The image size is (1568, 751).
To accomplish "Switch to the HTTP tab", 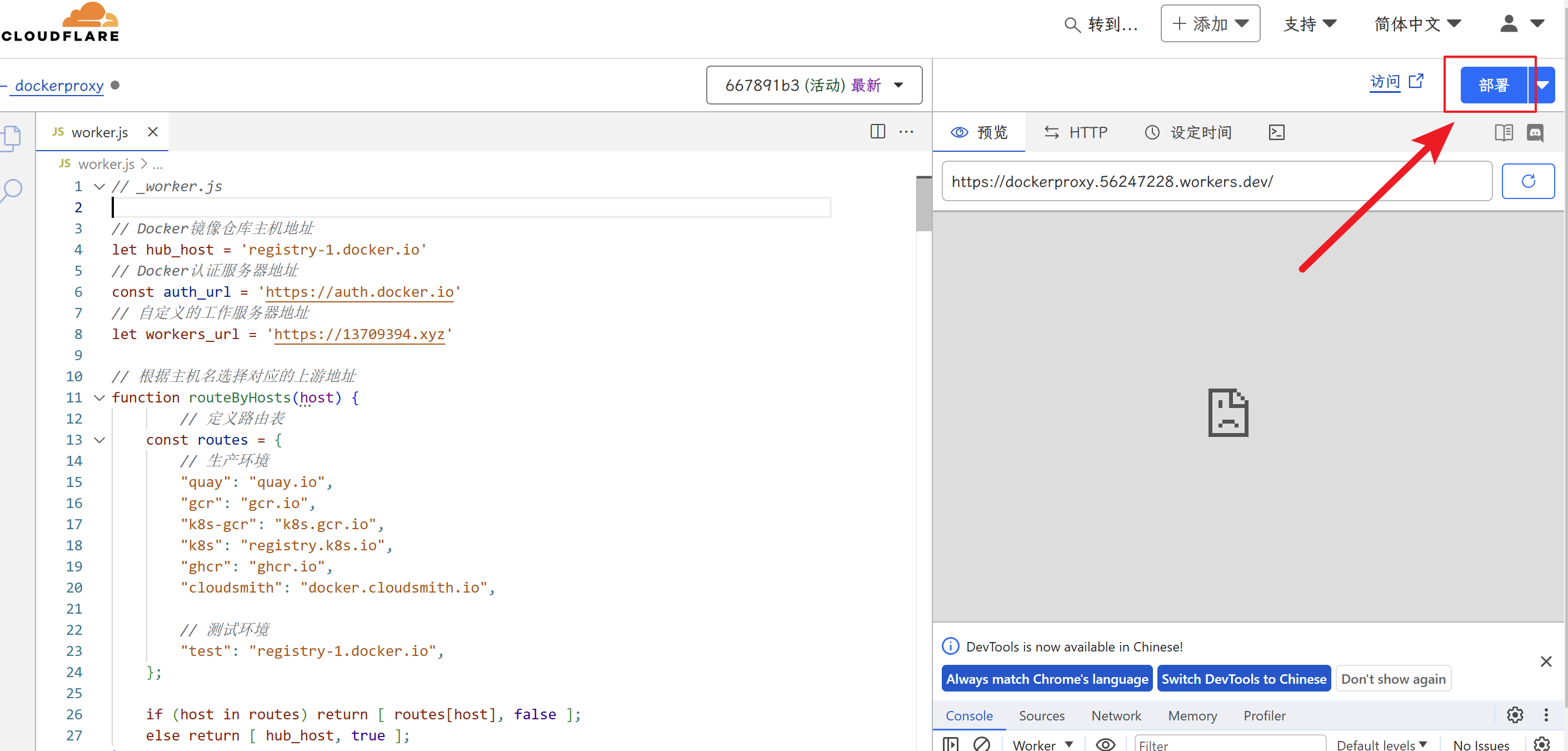I will tap(1076, 132).
